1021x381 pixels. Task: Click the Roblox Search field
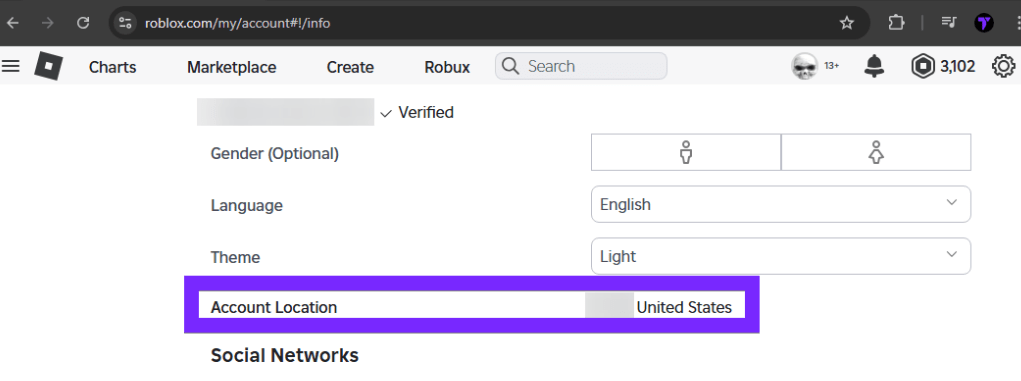581,66
